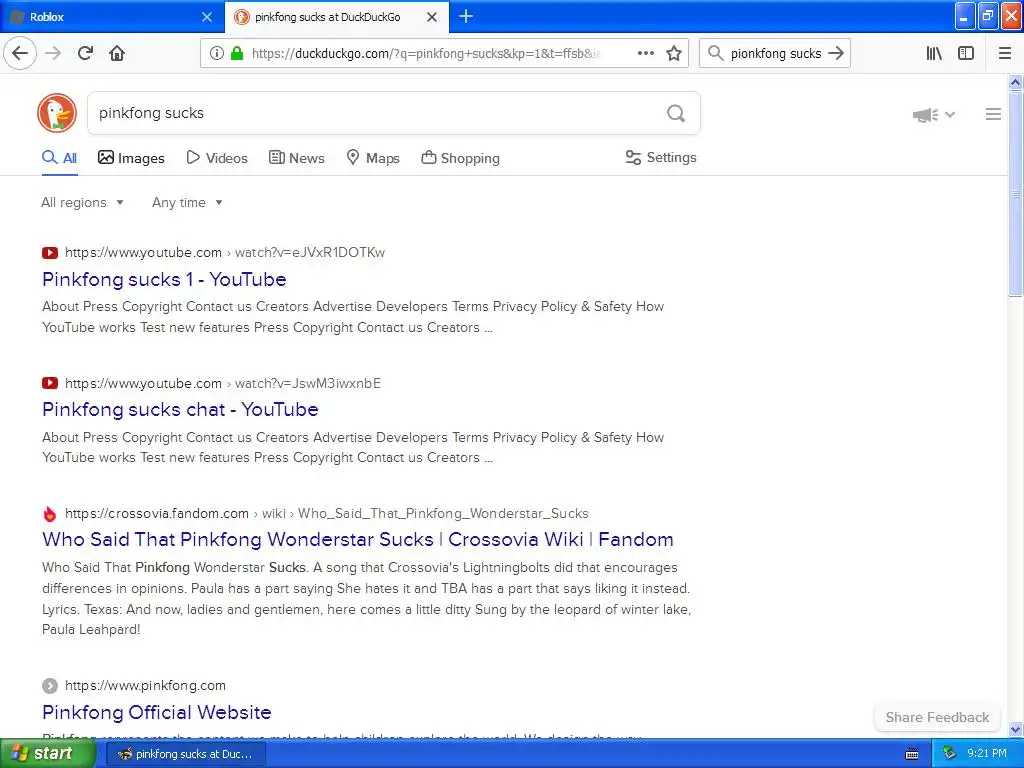Click YouTube favicon of first result

tap(50, 253)
